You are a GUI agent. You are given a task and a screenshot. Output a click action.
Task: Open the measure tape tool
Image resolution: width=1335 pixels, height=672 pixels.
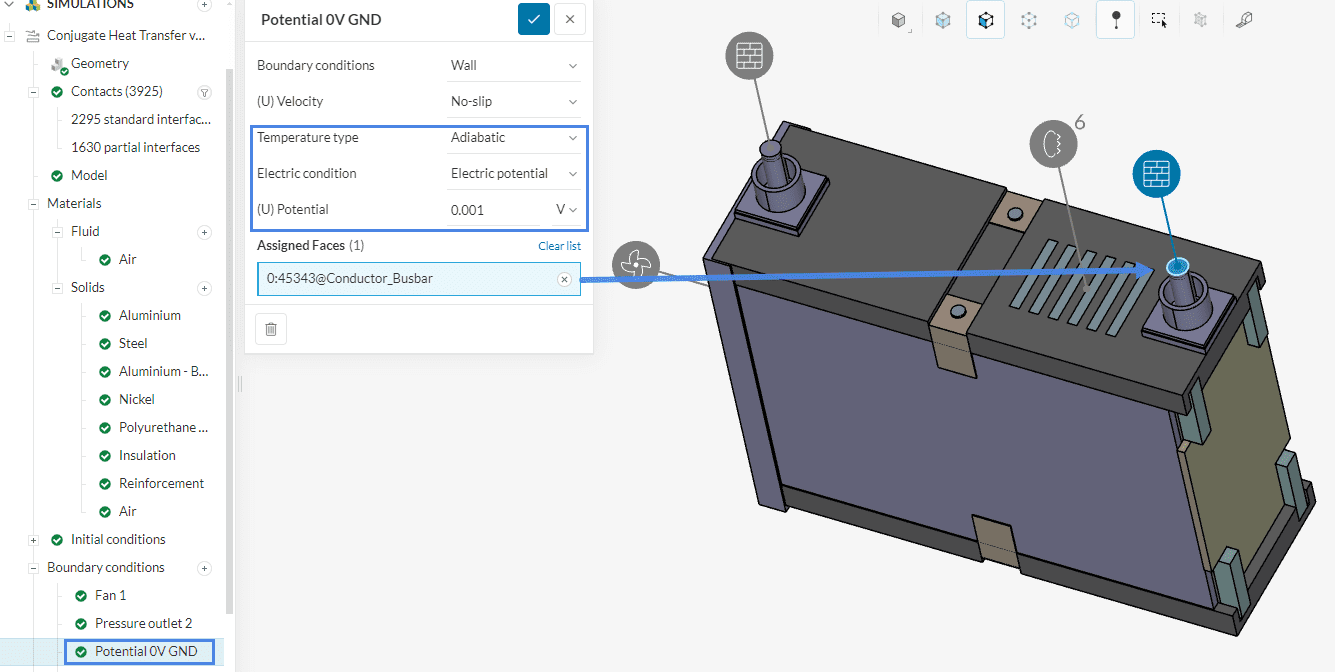pos(1243,19)
